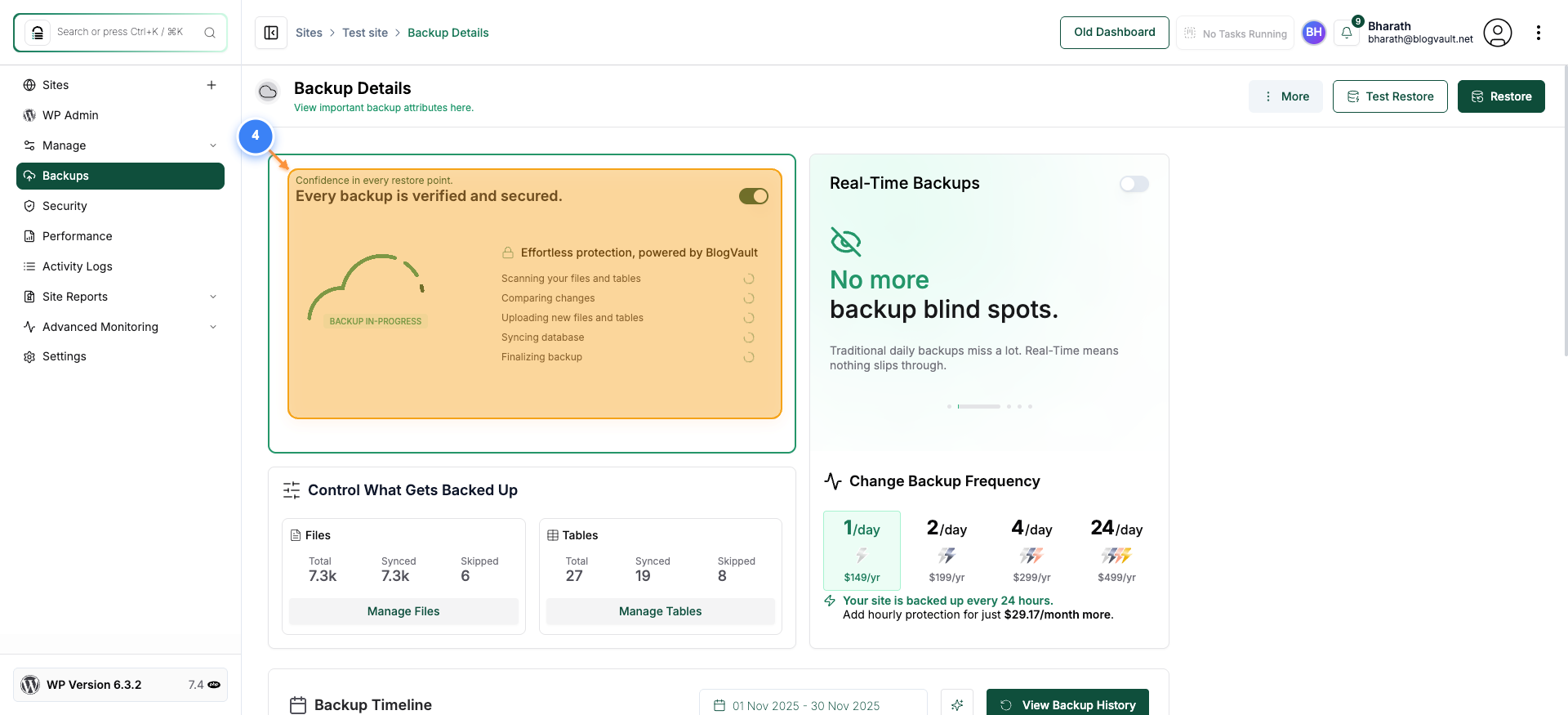Click the sliders icon near Control What Gets Backed Up
Viewport: 1568px width, 715px height.
pyautogui.click(x=292, y=490)
